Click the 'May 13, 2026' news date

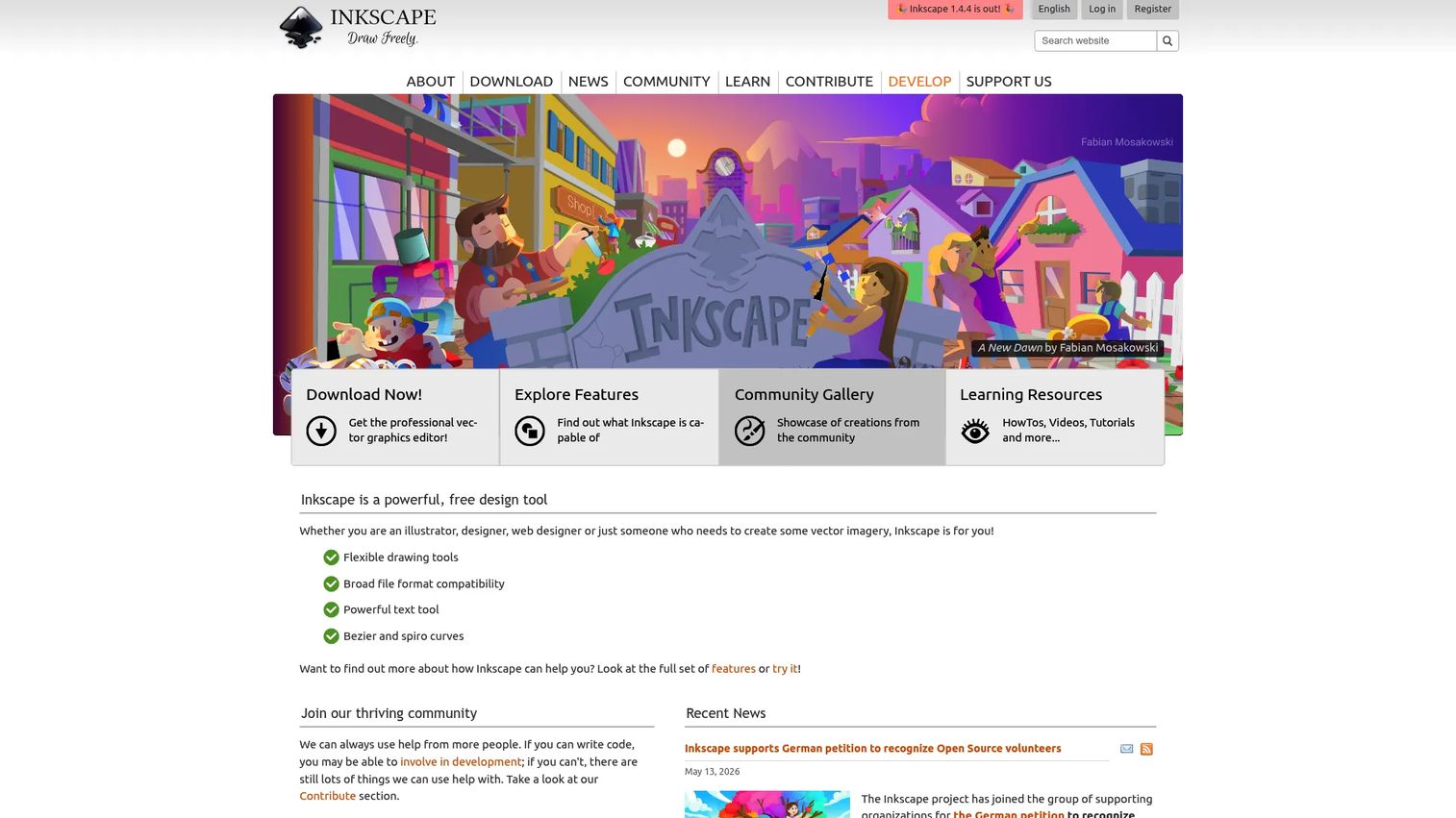[x=712, y=772]
